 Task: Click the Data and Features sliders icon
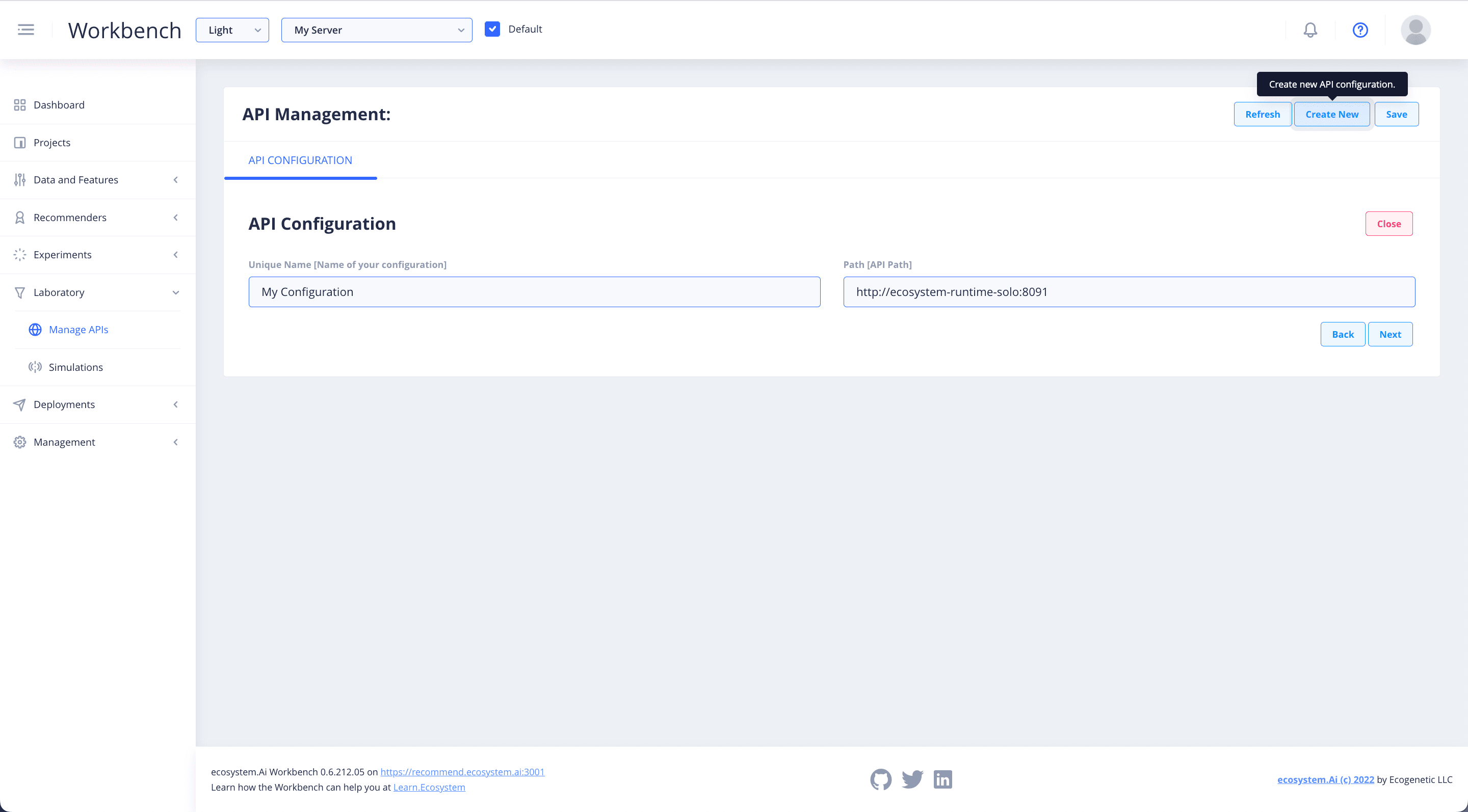(19, 179)
